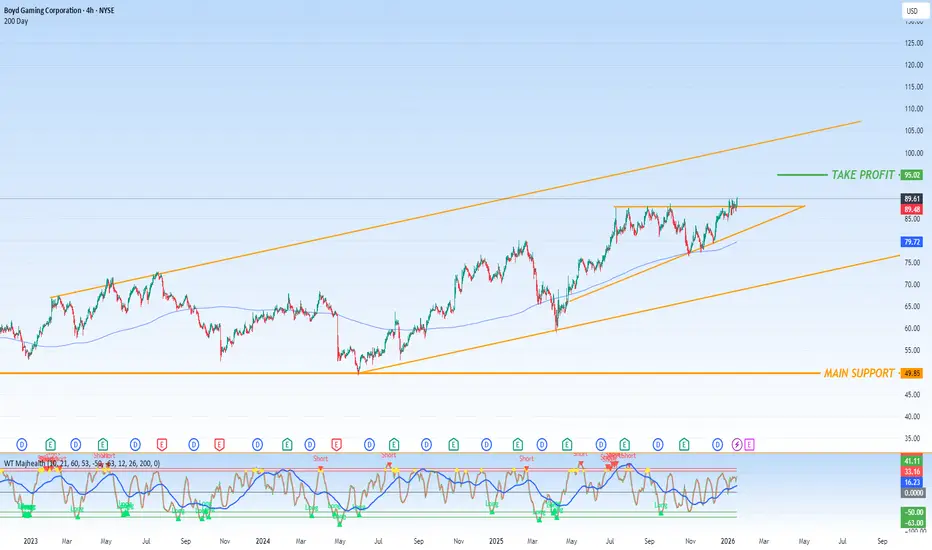Select the 200 Day indicator label
The width and height of the screenshot is (932, 550).
coord(16,21)
